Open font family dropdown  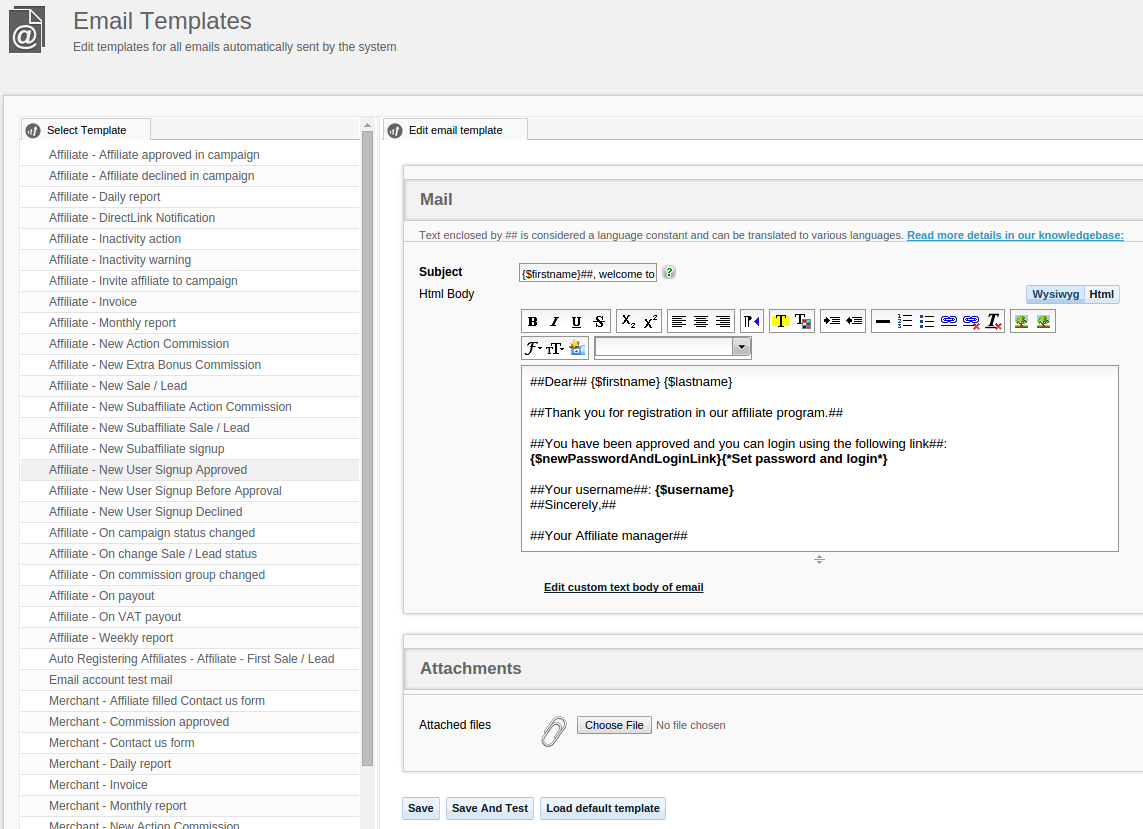533,349
